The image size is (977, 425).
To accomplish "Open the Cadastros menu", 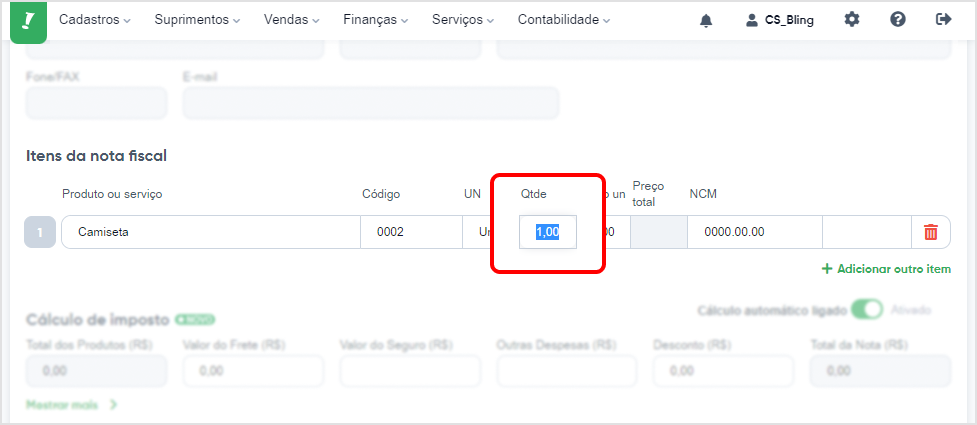I will click(95, 20).
